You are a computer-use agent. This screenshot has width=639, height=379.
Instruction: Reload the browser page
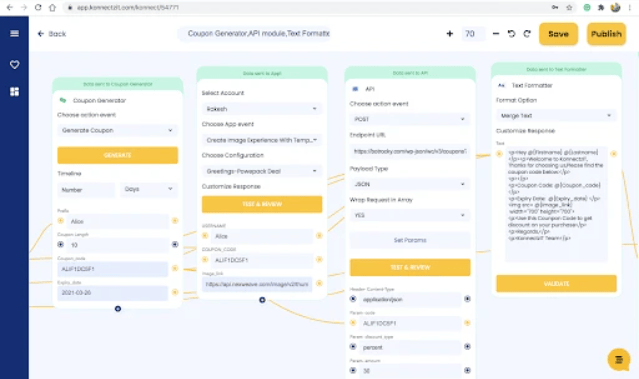coord(38,7)
